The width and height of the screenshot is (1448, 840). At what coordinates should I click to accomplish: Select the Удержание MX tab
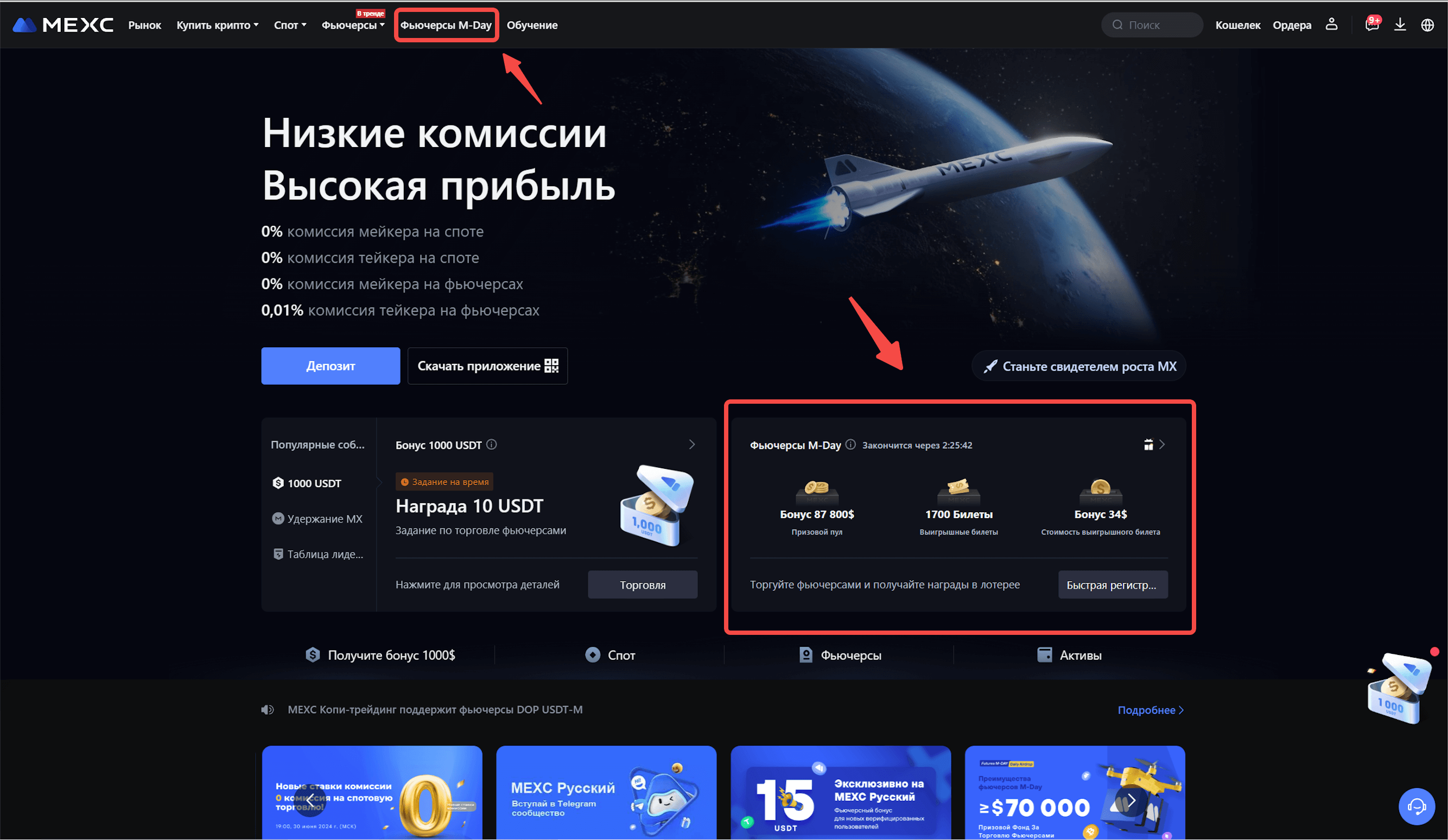tap(317, 518)
